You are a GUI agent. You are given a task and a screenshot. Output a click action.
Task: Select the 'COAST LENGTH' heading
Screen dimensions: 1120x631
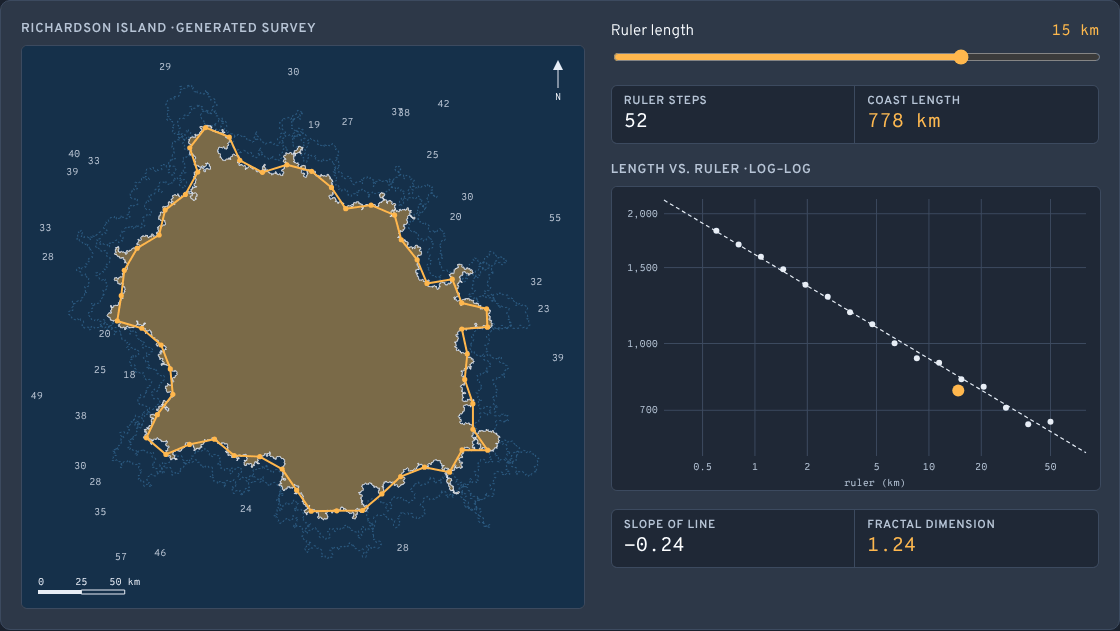click(914, 100)
